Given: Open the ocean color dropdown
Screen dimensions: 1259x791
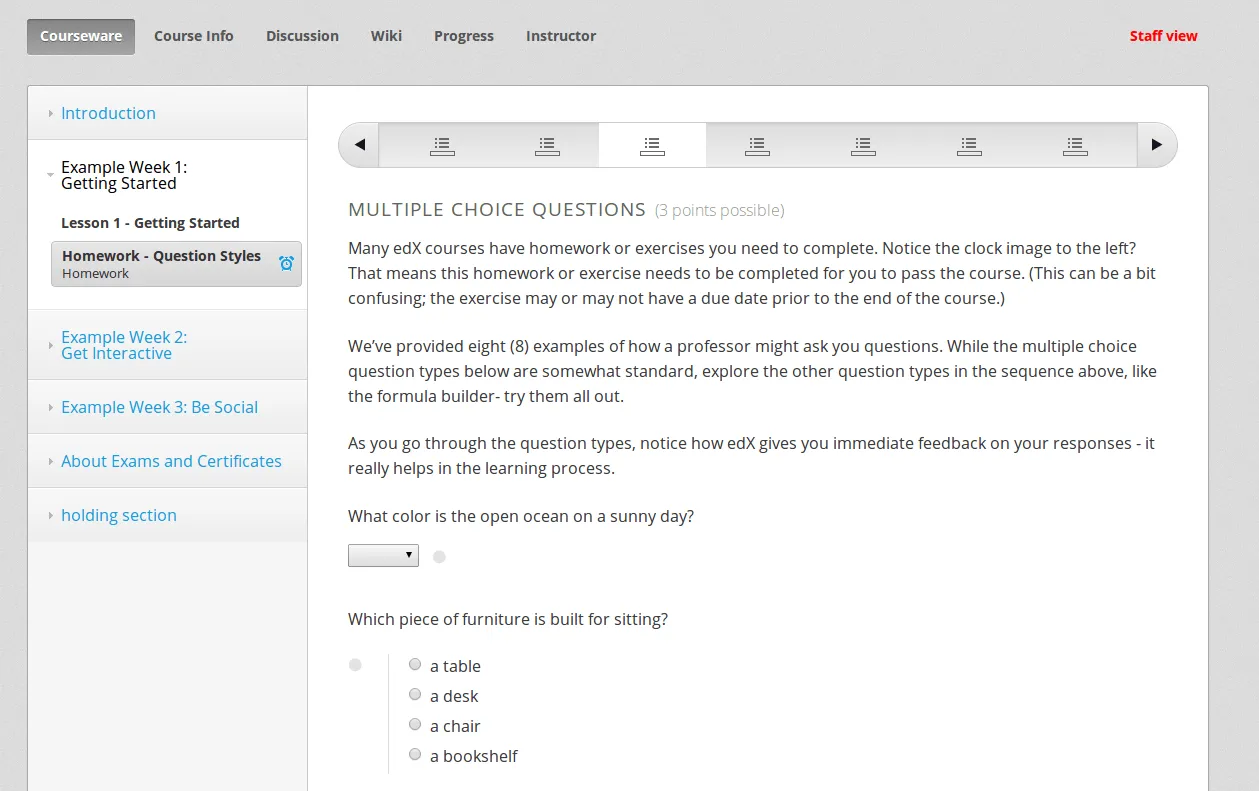Looking at the screenshot, I should 383,555.
